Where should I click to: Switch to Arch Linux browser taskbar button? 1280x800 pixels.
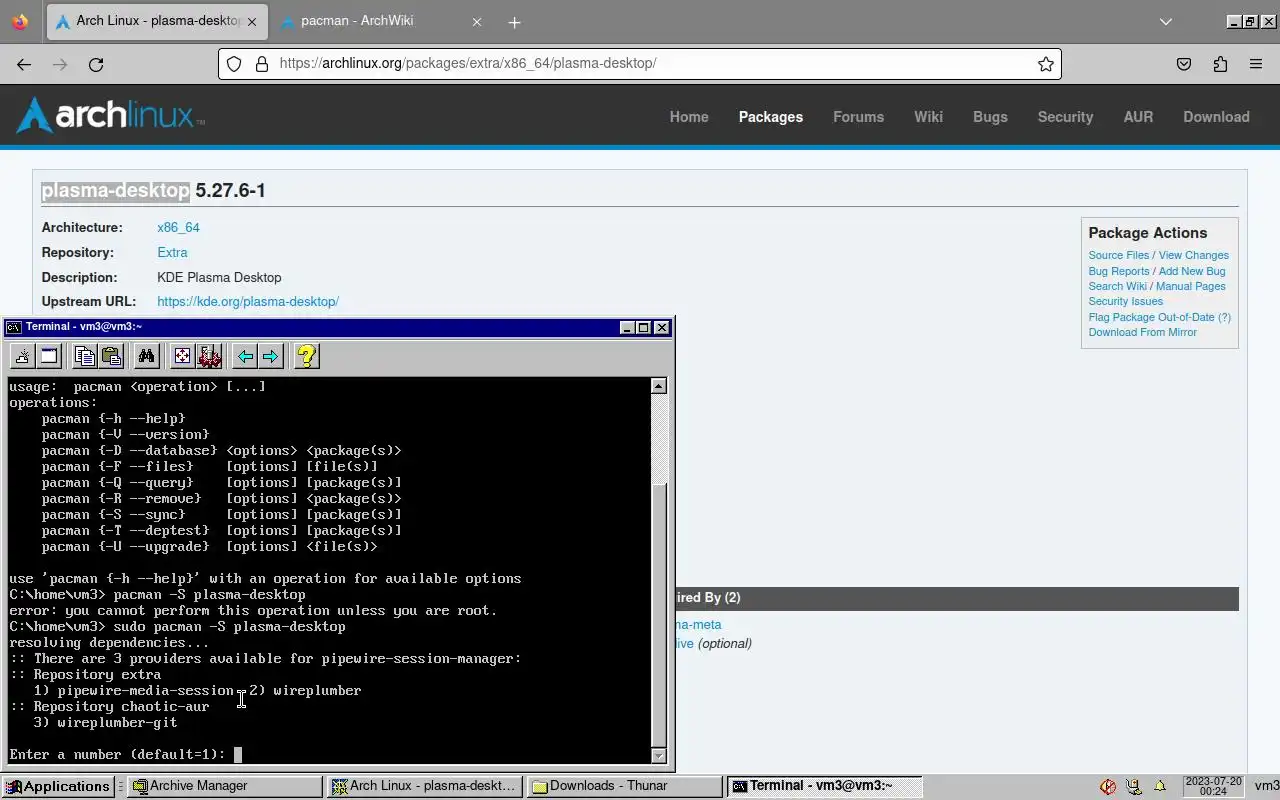pos(425,786)
